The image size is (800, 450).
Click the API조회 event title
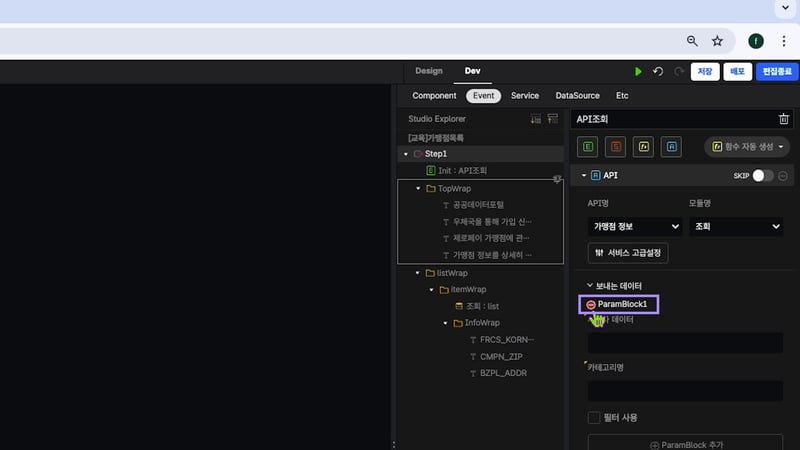click(592, 119)
